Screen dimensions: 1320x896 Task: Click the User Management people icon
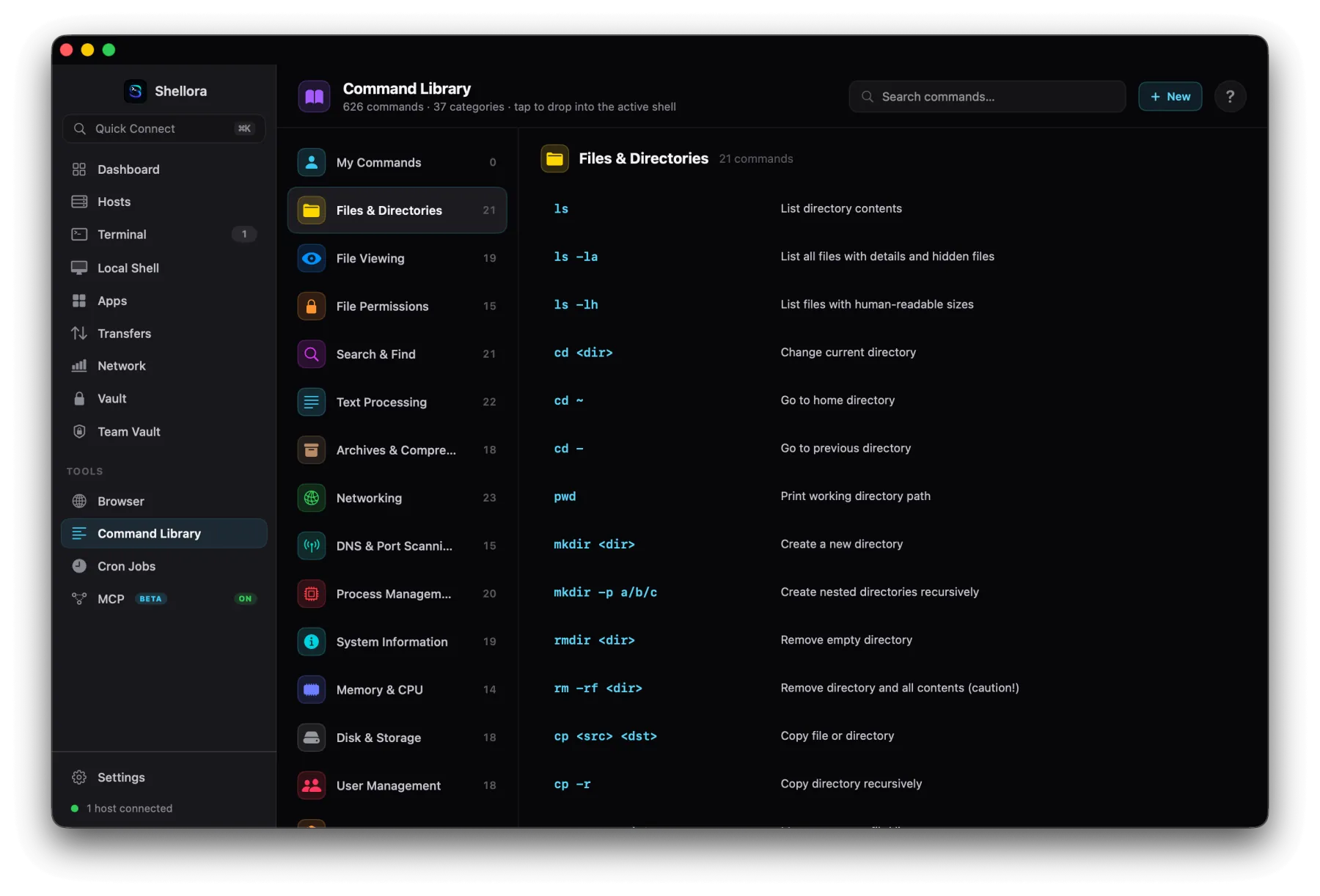click(x=312, y=785)
